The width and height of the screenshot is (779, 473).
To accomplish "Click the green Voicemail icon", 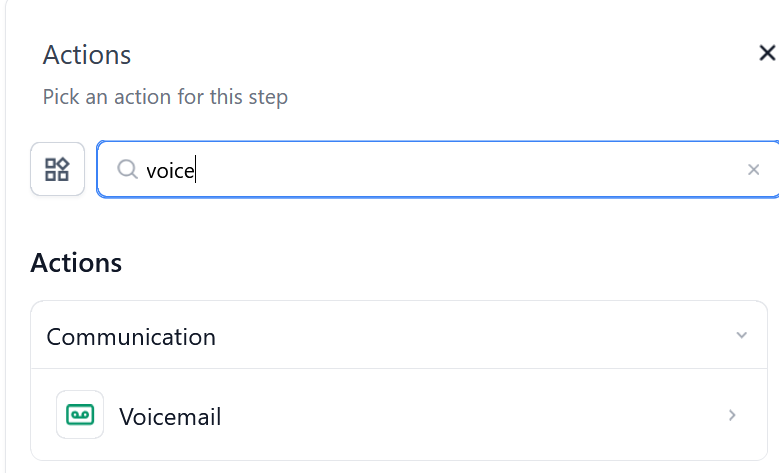I will click(x=80, y=415).
